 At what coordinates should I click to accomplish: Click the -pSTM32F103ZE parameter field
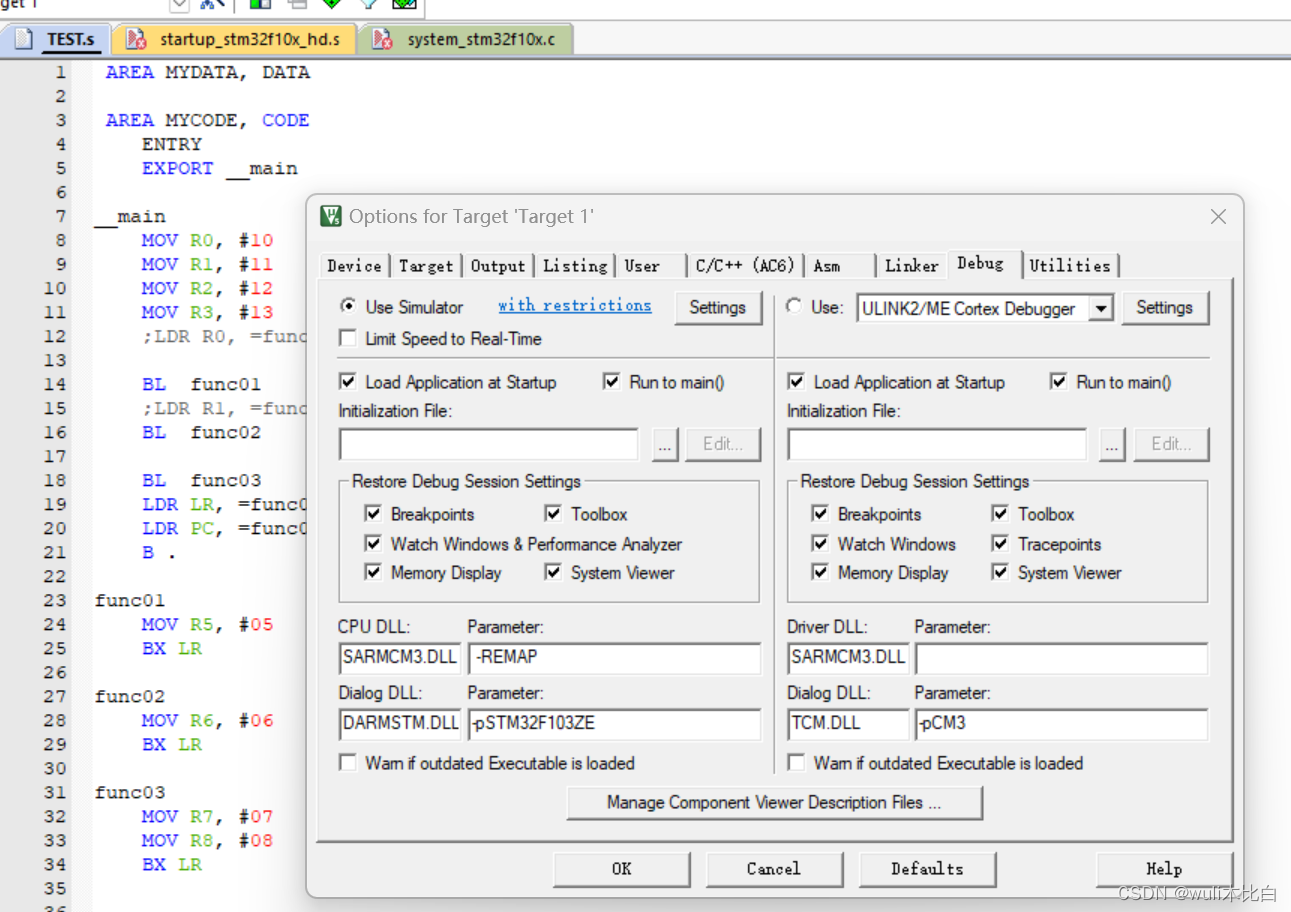[x=614, y=724]
